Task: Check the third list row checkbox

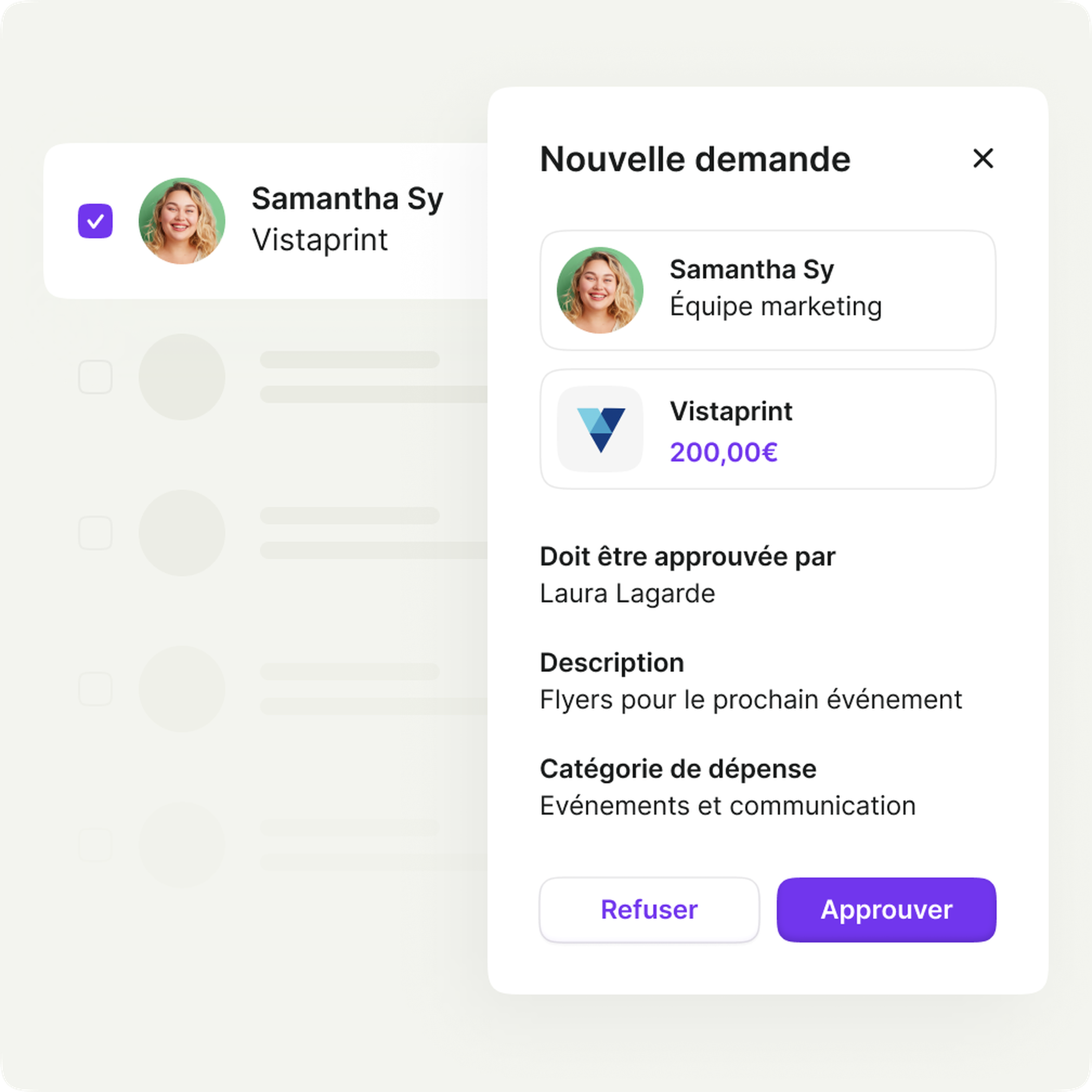Action: [95, 533]
